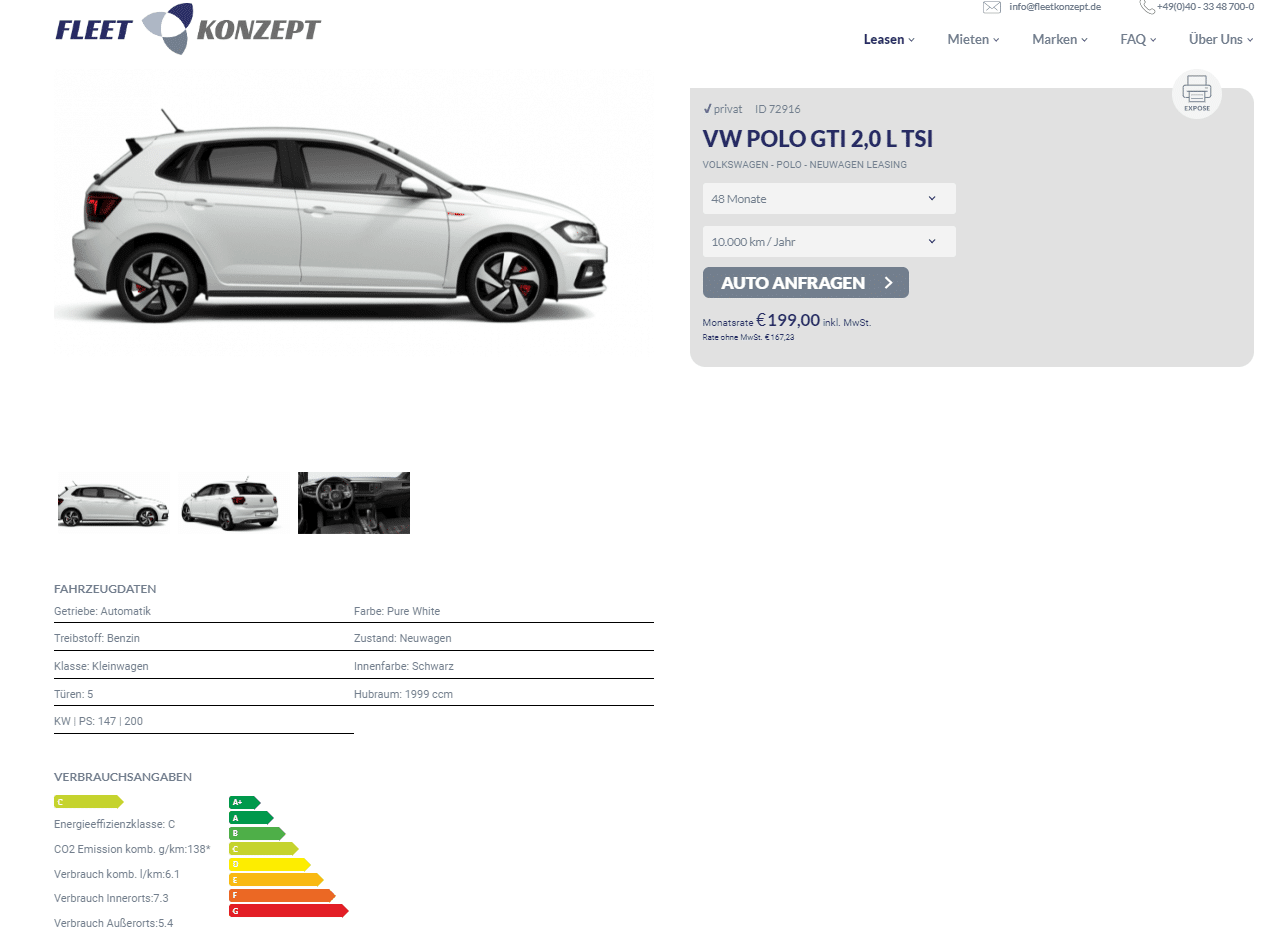Viewport: 1276px width, 935px height.
Task: Open the Über Uns menu
Action: coord(1221,40)
